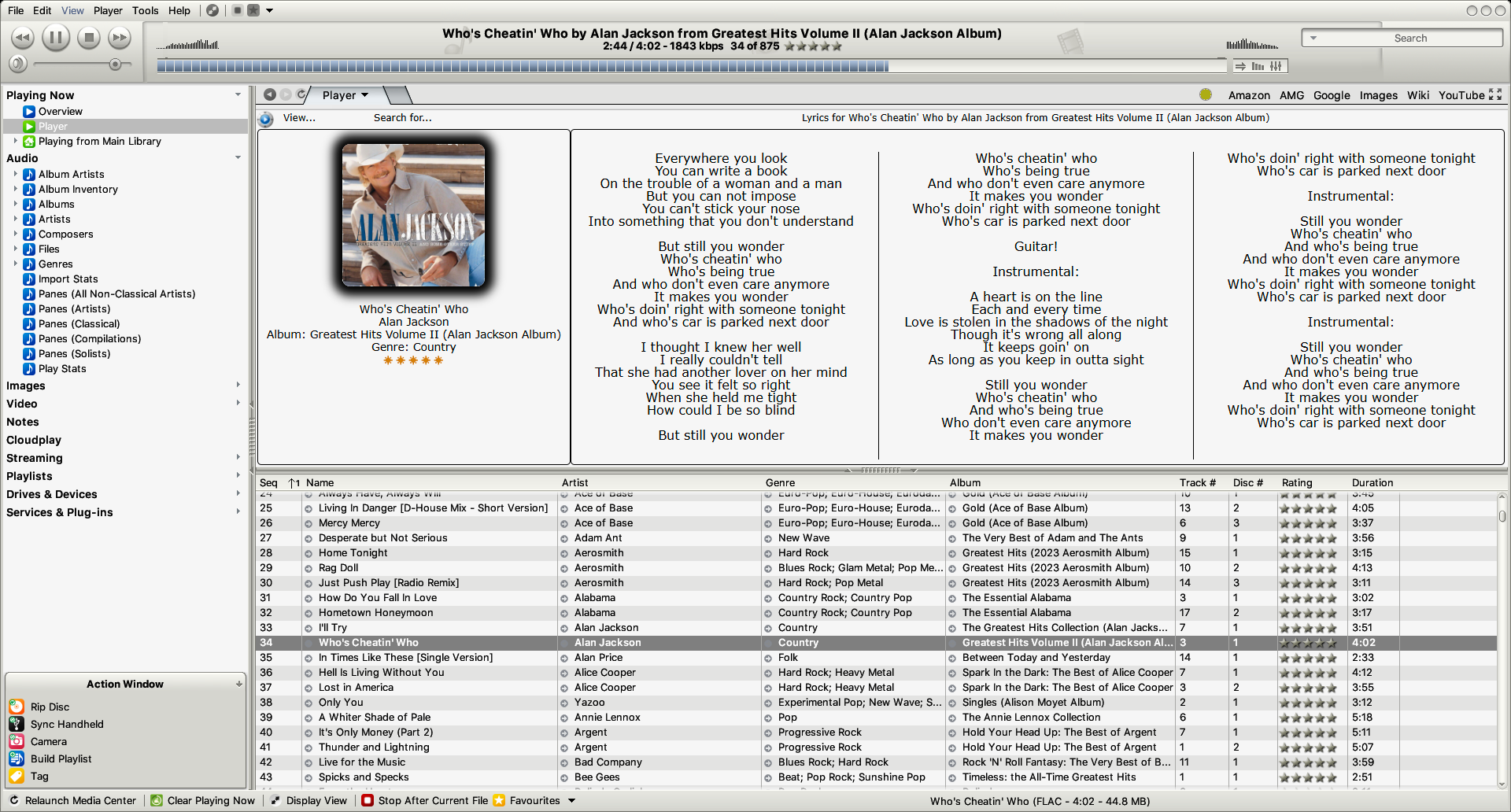The image size is (1511, 812).
Task: Open the Player tab dropdown
Action: coord(364,95)
